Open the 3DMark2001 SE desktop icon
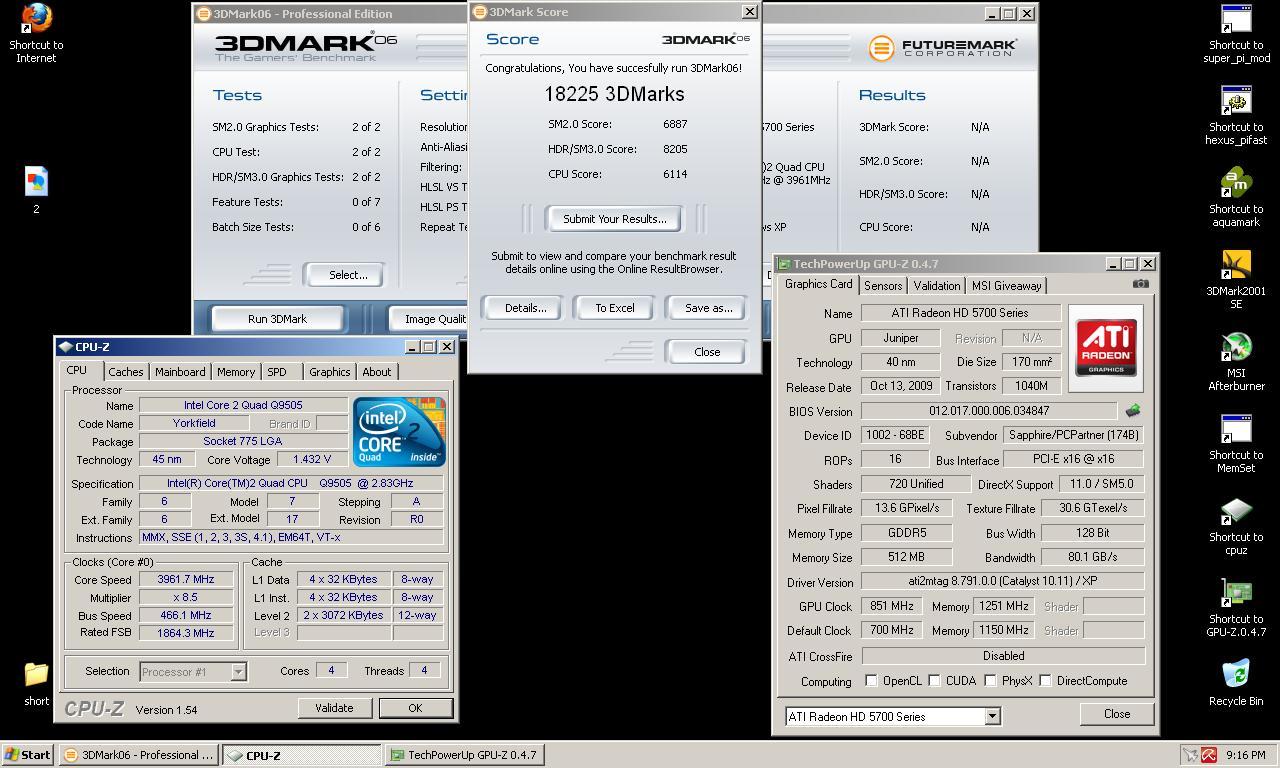This screenshot has height=768, width=1280. [1236, 264]
